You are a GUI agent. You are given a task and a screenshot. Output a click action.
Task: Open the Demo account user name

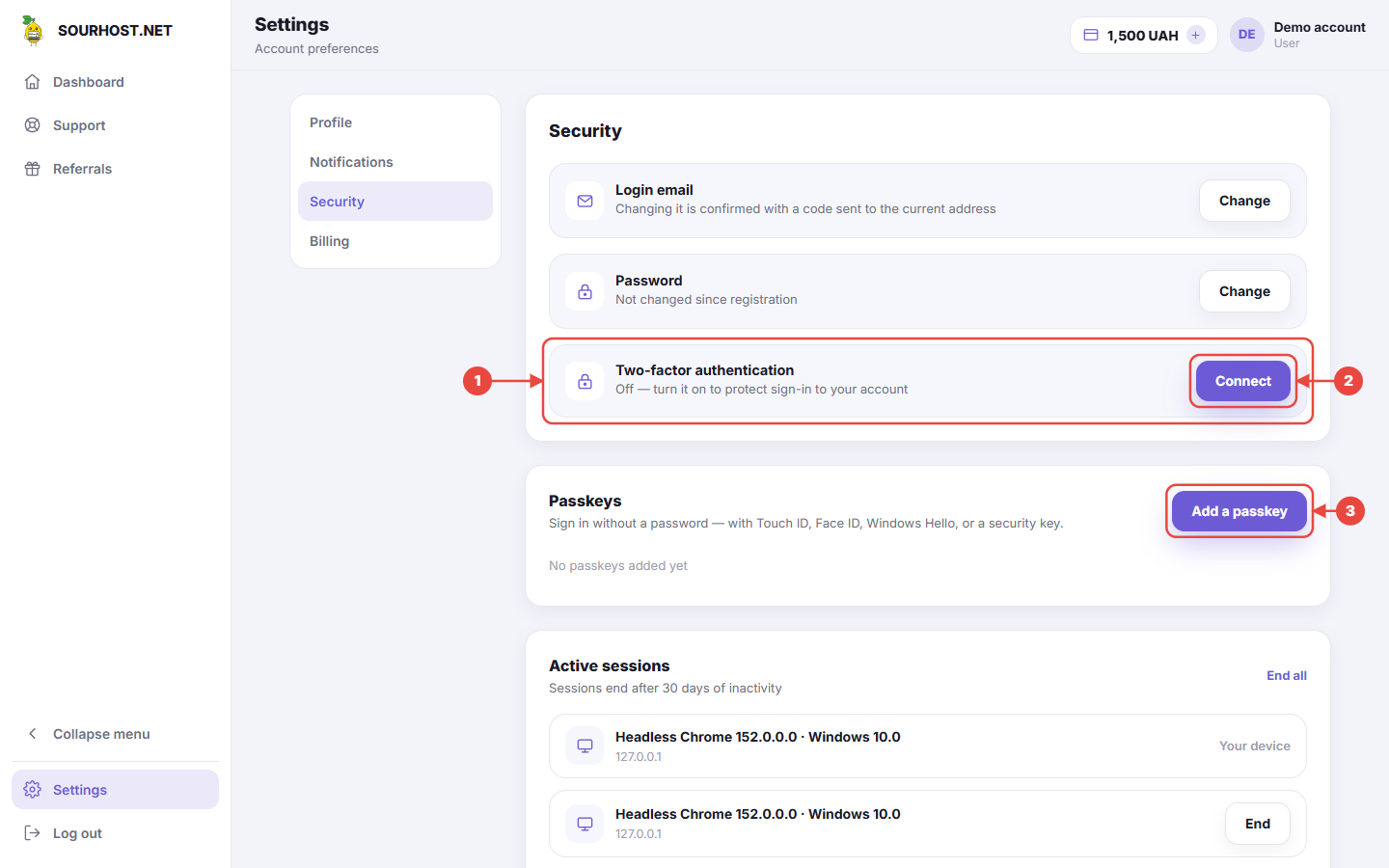click(x=1320, y=27)
